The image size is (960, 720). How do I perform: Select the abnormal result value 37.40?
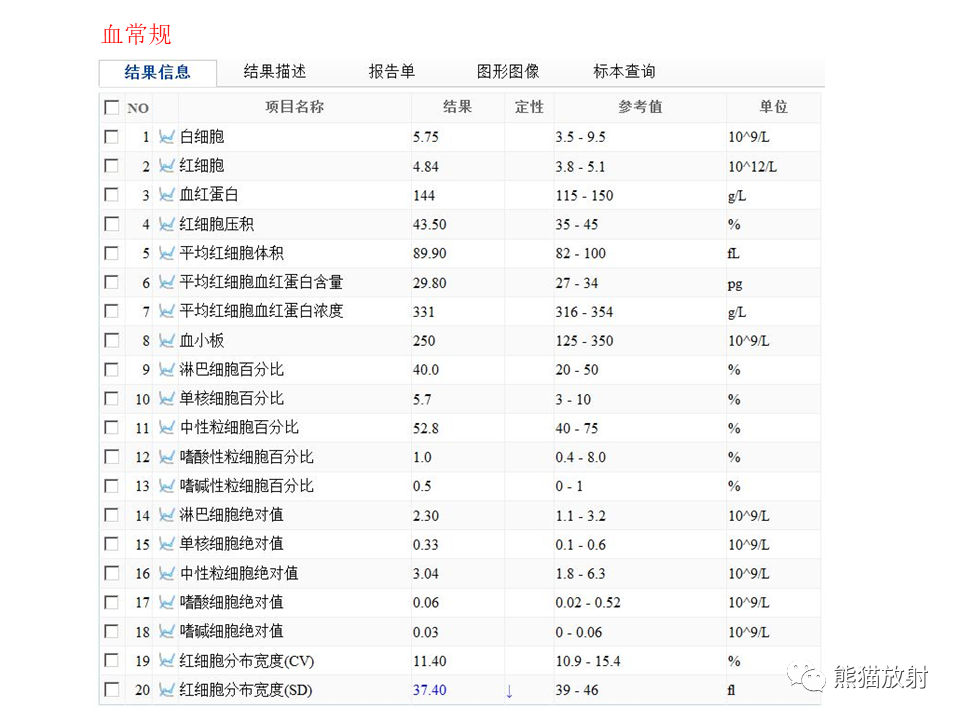coord(430,690)
